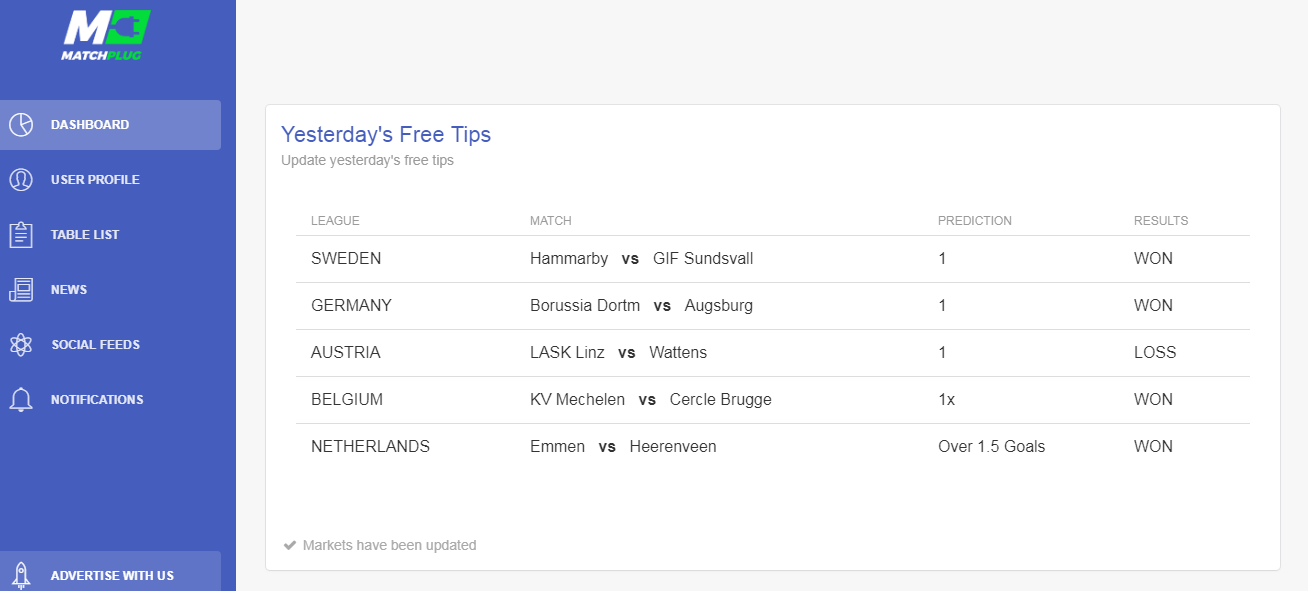This screenshot has height=591, width=1308.
Task: Open the Table List section
Action: tap(110, 235)
